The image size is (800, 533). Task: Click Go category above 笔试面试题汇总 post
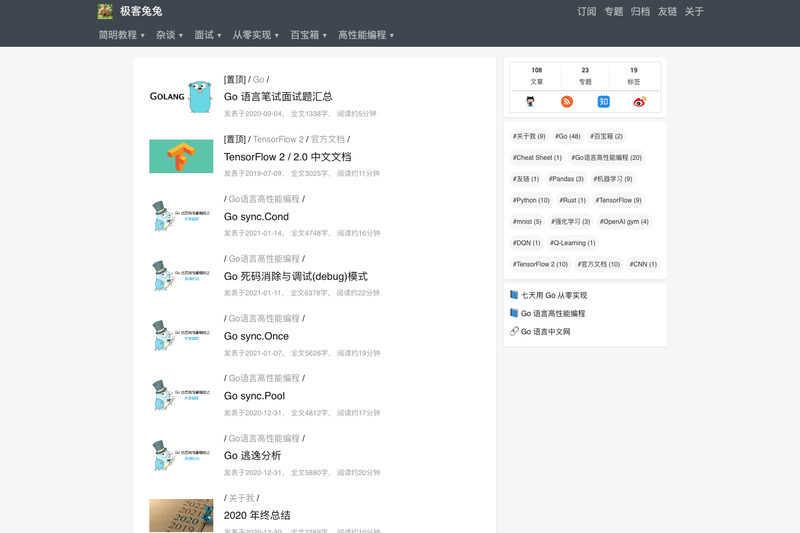click(258, 80)
